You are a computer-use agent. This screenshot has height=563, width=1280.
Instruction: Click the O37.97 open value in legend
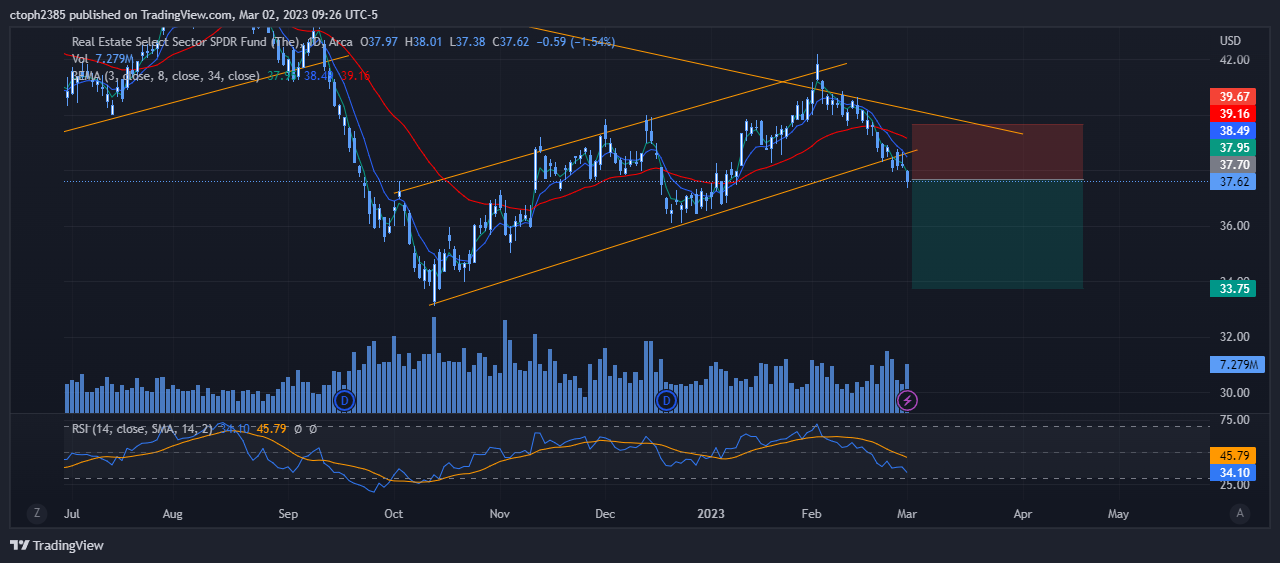click(379, 41)
